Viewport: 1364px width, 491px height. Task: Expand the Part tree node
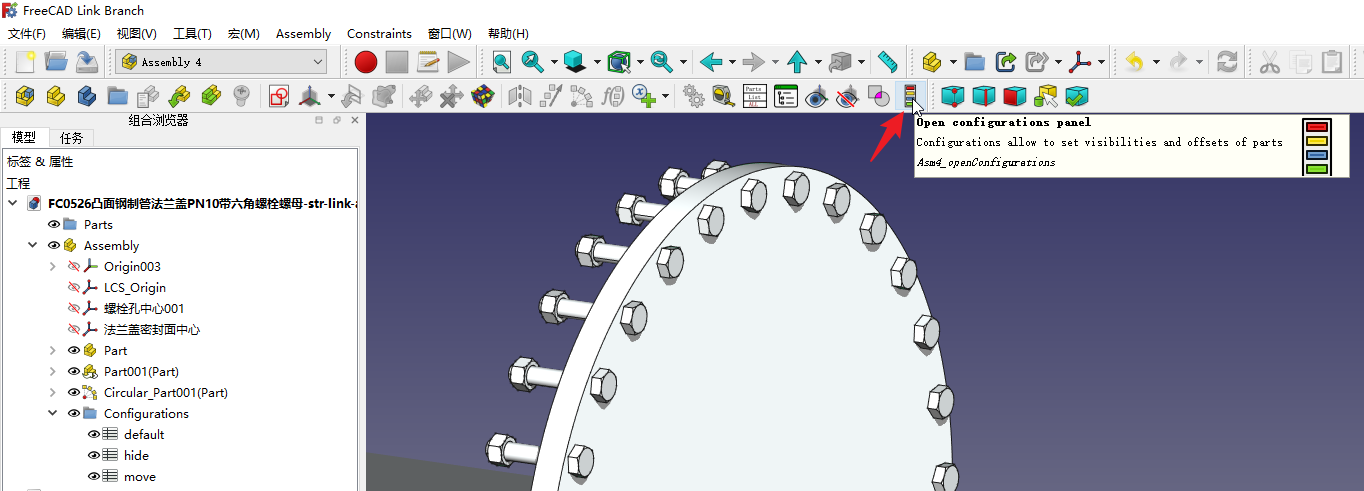click(52, 350)
